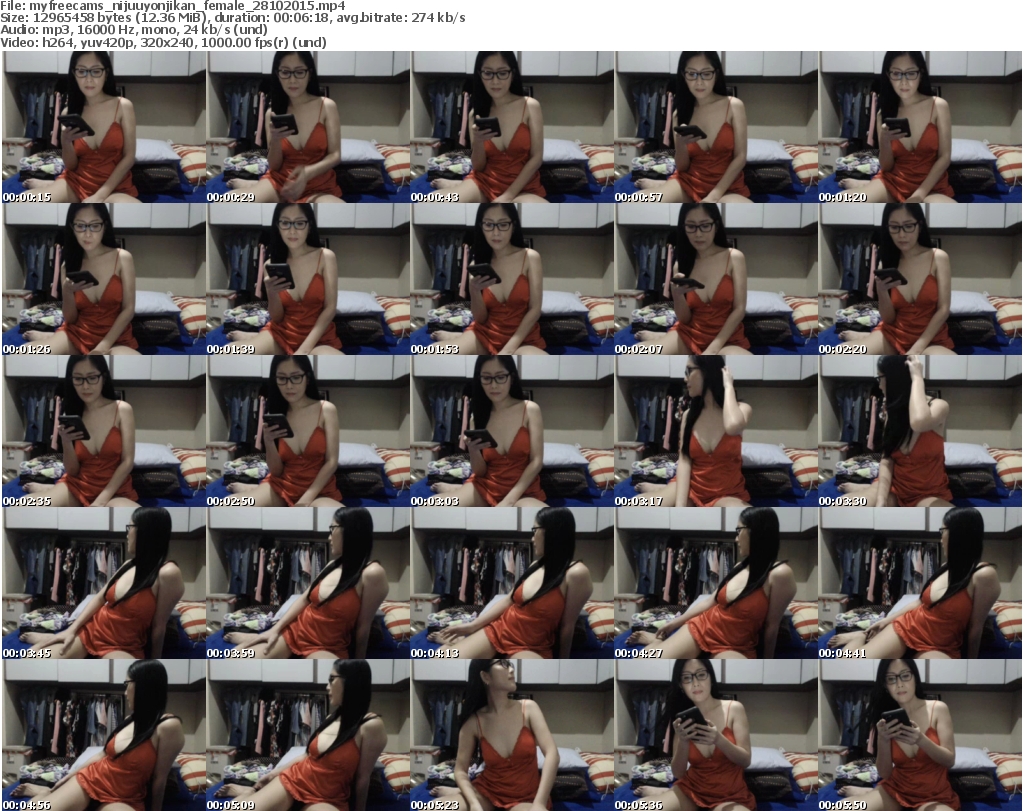
Task: Click the 'Audio: mp3, 16000 Hz' line
Action: tap(134, 30)
